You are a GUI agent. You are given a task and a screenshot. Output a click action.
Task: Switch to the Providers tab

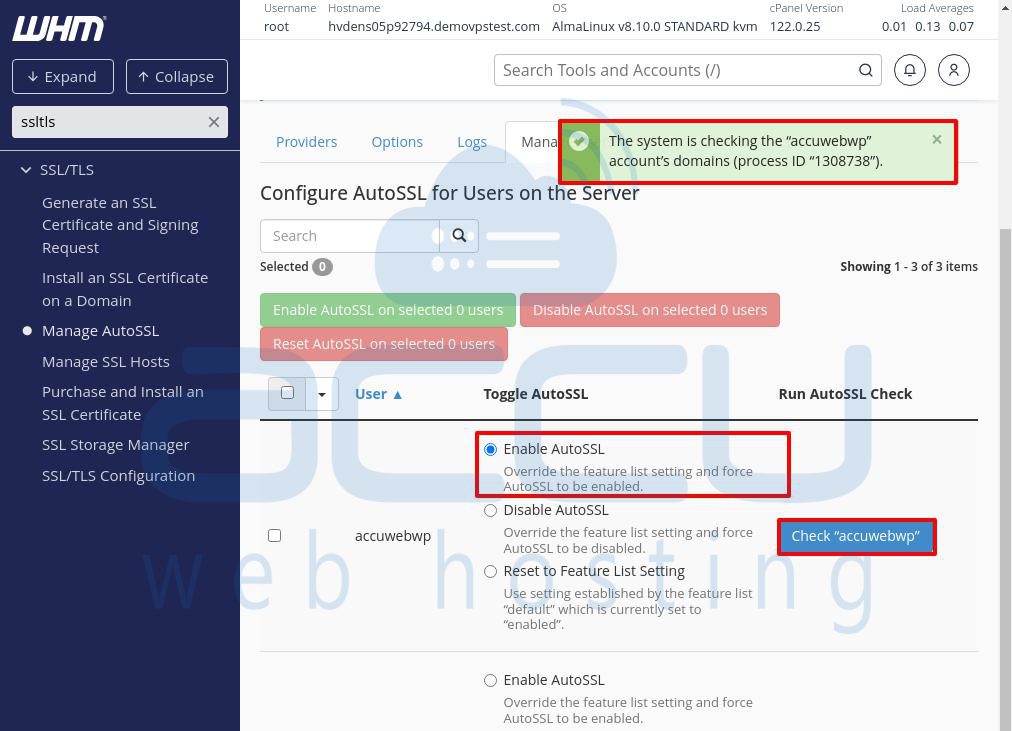click(306, 142)
